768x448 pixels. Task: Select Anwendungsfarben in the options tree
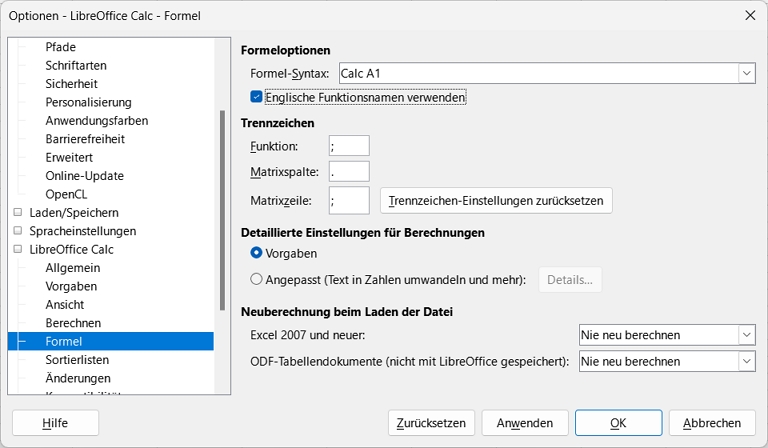(x=97, y=120)
